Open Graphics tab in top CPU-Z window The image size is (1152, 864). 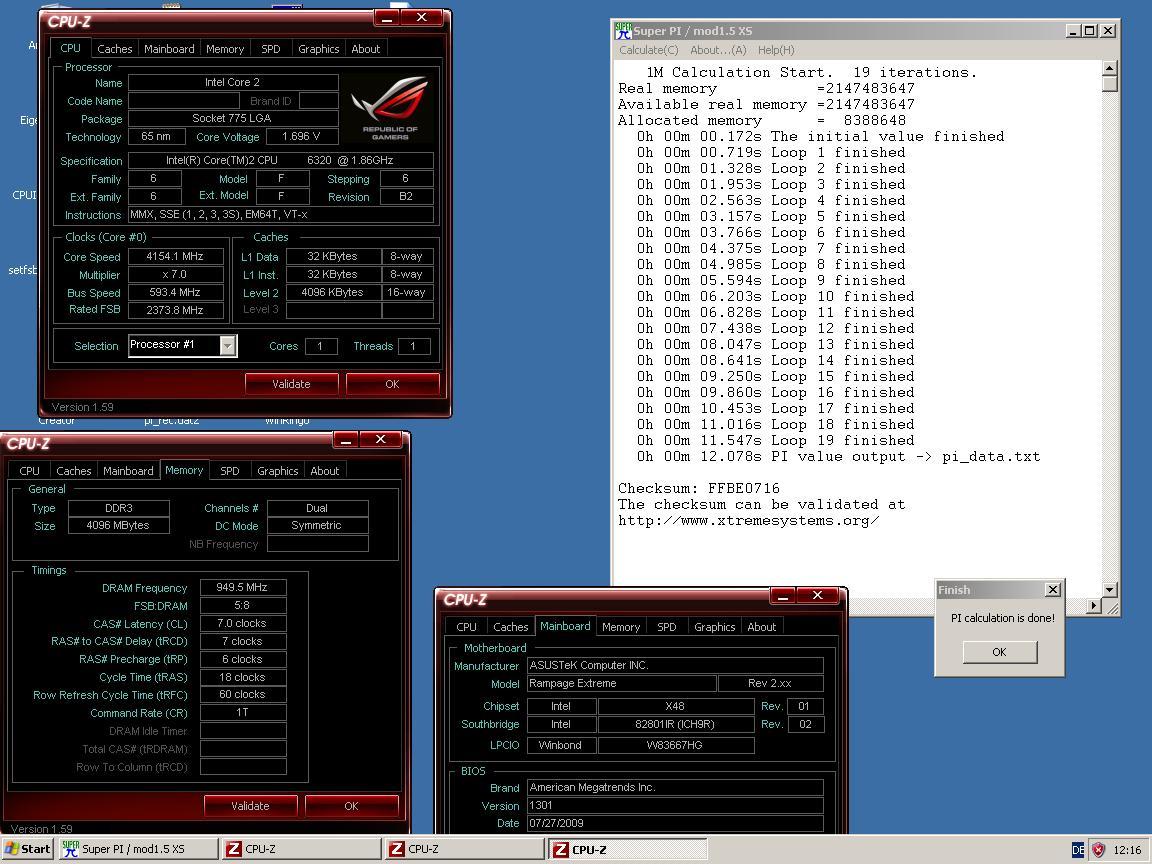[x=318, y=49]
